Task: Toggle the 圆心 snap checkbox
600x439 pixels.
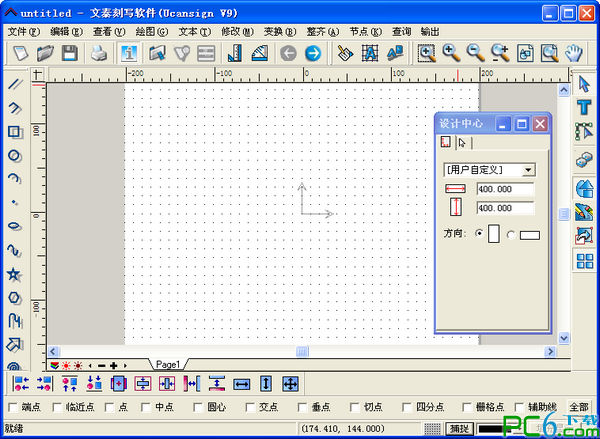Action: tap(197, 408)
